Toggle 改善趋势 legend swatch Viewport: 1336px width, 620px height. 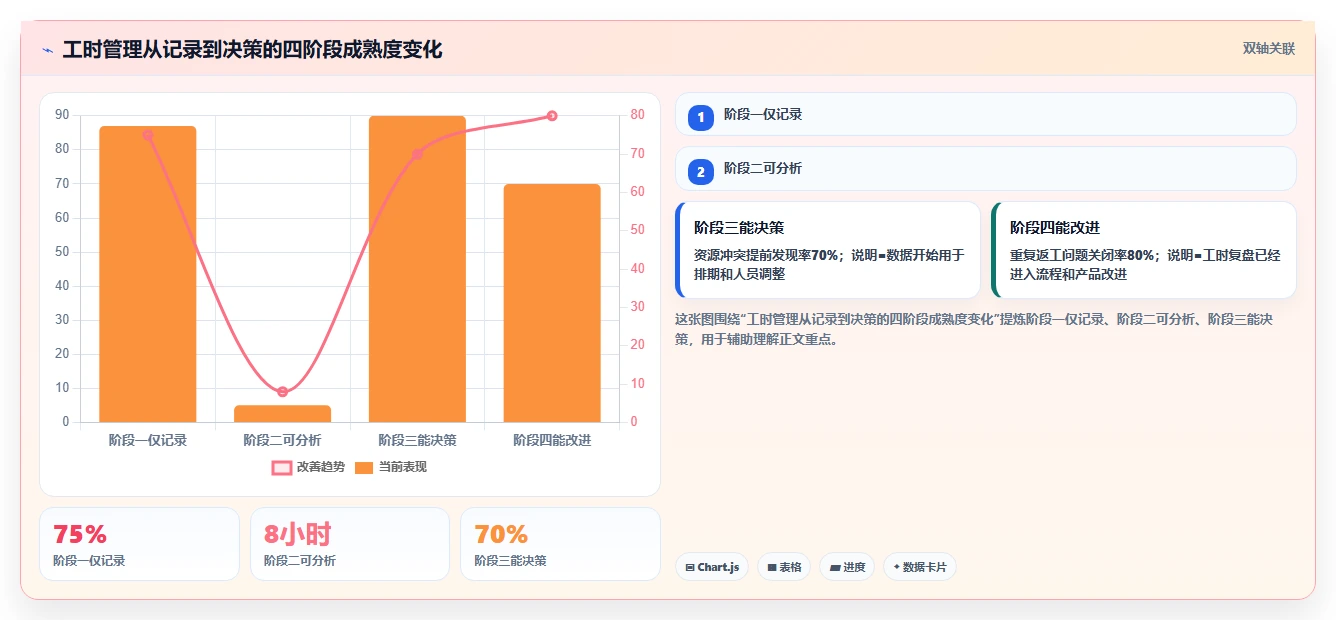pos(282,467)
